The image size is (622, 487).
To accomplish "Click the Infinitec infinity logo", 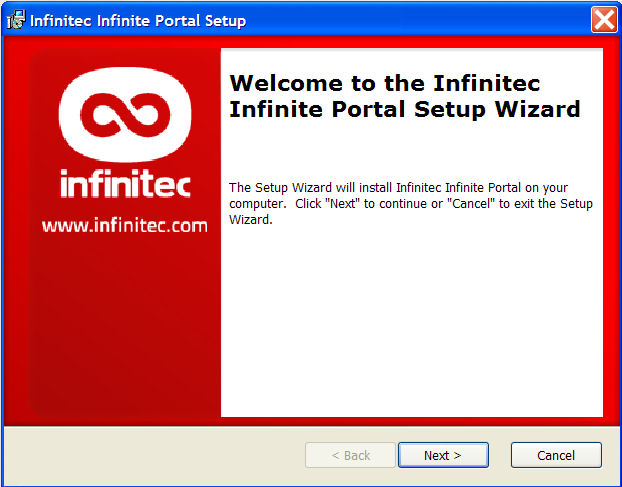I will pyautogui.click(x=125, y=114).
